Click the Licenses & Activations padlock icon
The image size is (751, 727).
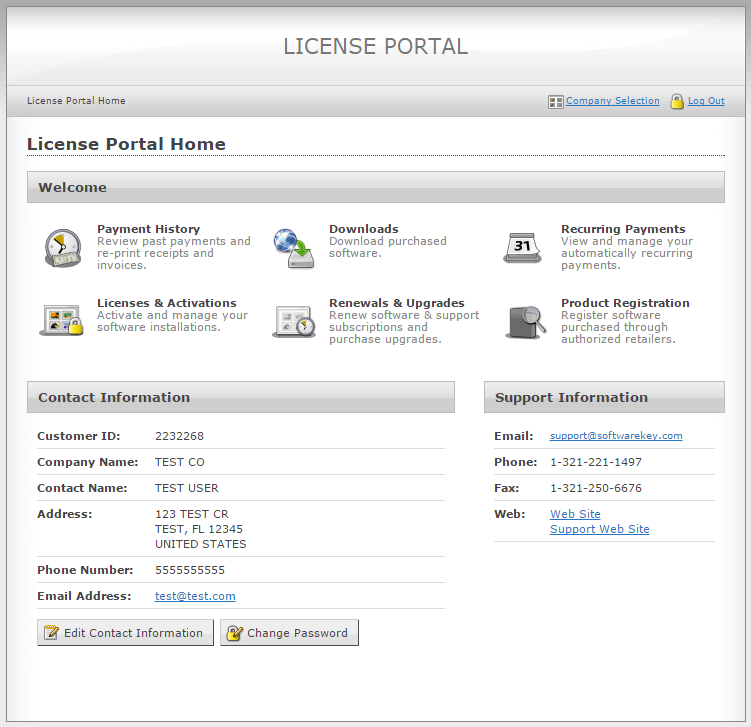coord(62,320)
